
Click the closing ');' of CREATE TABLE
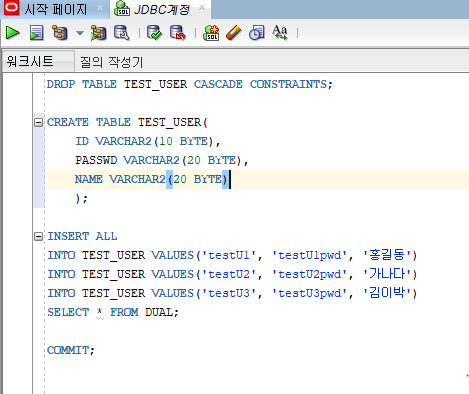[x=81, y=199]
